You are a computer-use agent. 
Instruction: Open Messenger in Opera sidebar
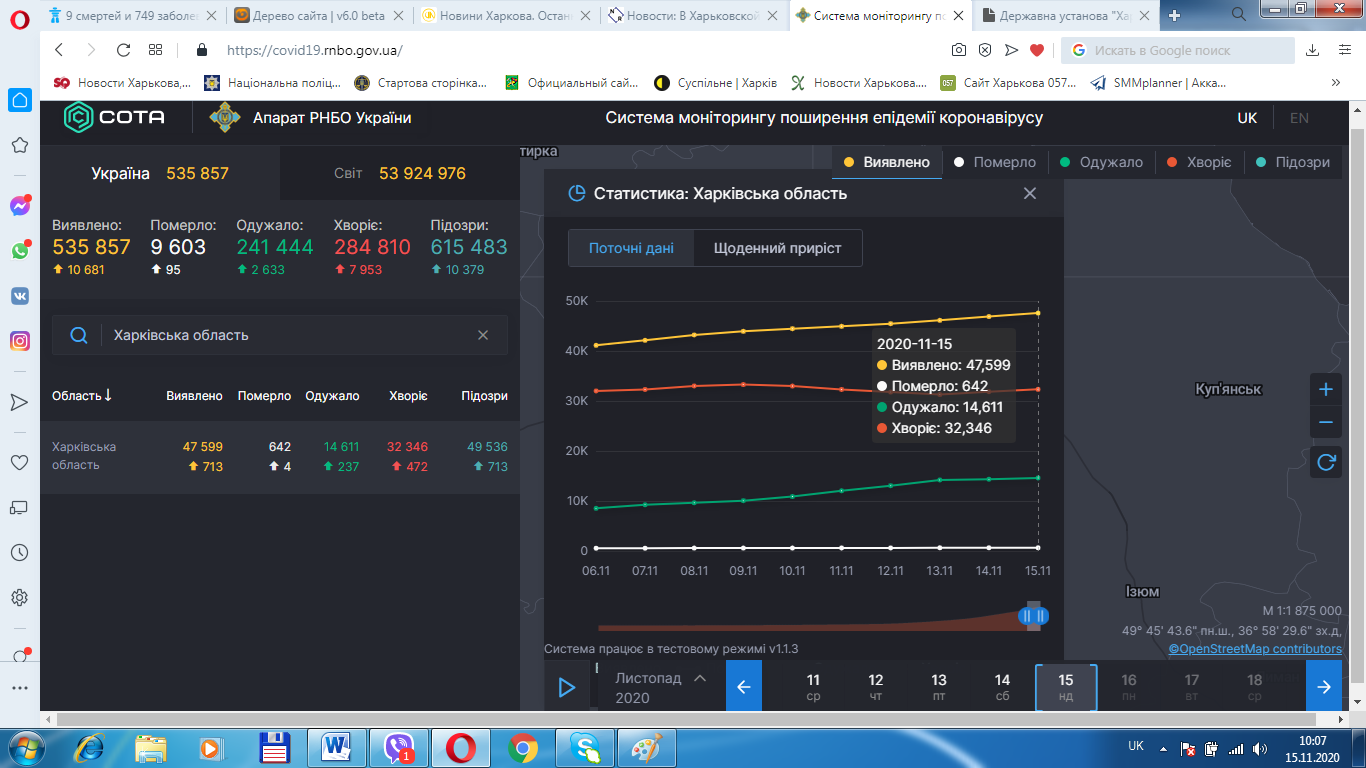click(19, 206)
